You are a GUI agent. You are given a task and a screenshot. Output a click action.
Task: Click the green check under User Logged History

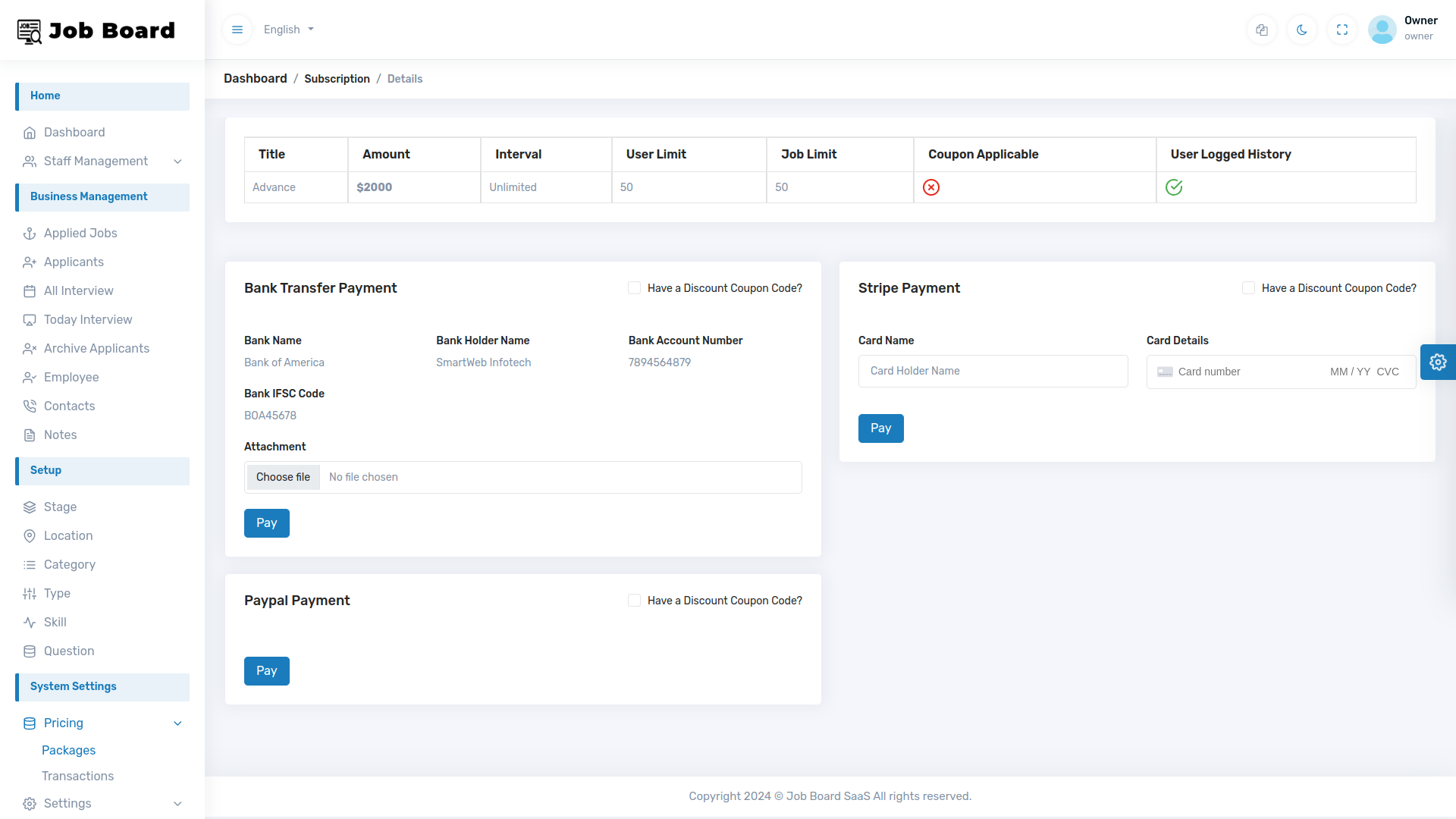(x=1174, y=187)
